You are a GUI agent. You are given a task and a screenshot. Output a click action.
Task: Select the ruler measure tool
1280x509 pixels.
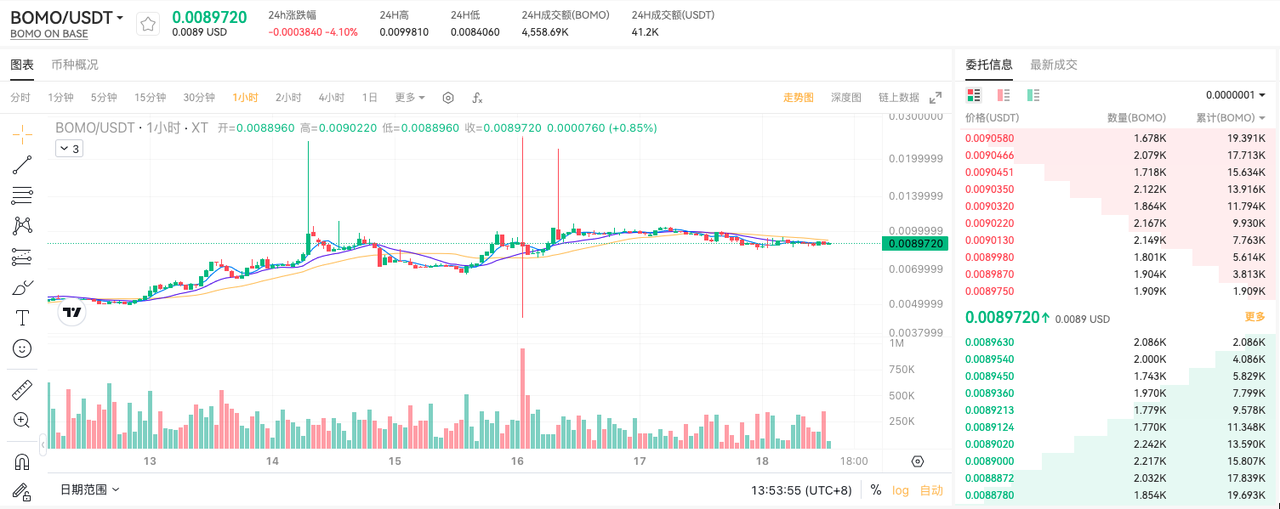(22, 389)
